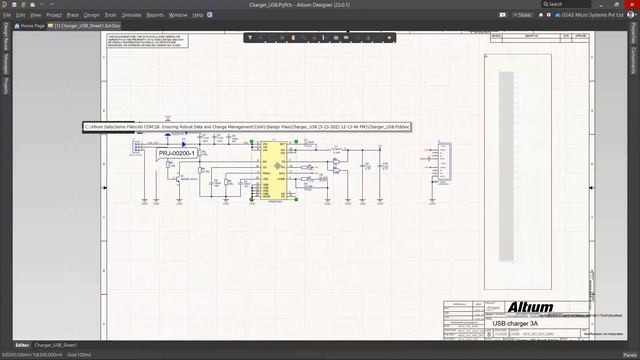This screenshot has height=360, width=640.
Task: Activate the Place Text String tool
Action: [x=368, y=38]
